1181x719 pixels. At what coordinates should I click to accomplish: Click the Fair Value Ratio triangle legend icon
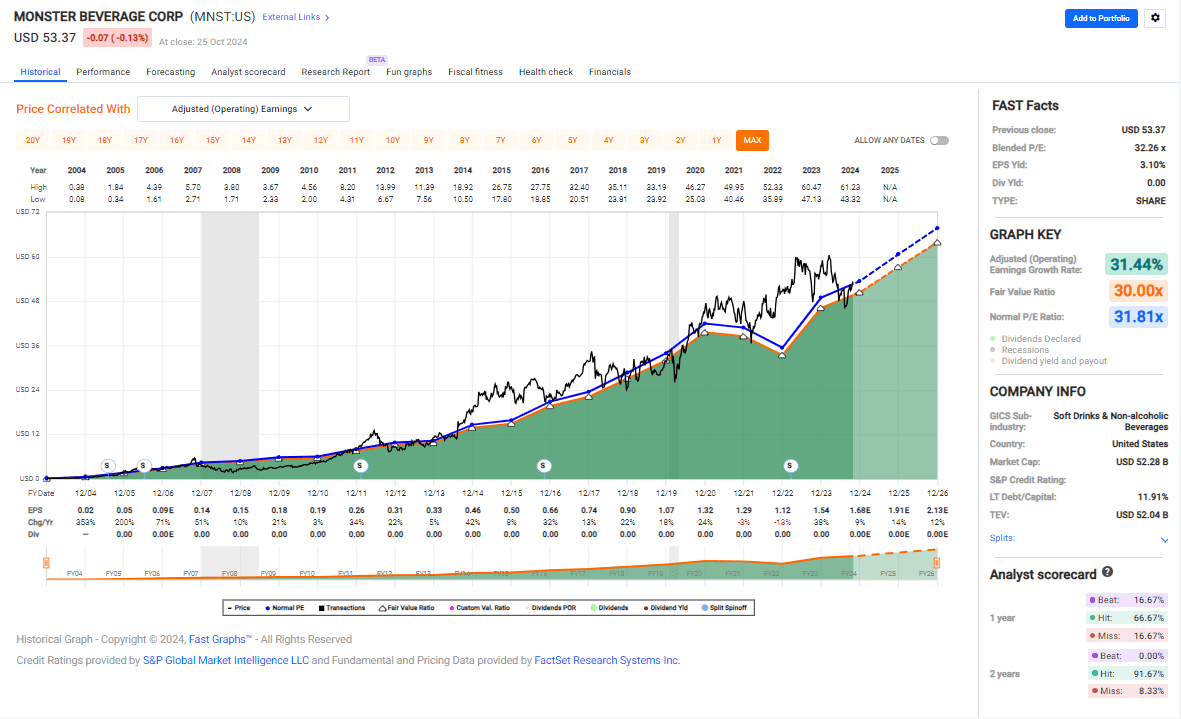click(381, 607)
